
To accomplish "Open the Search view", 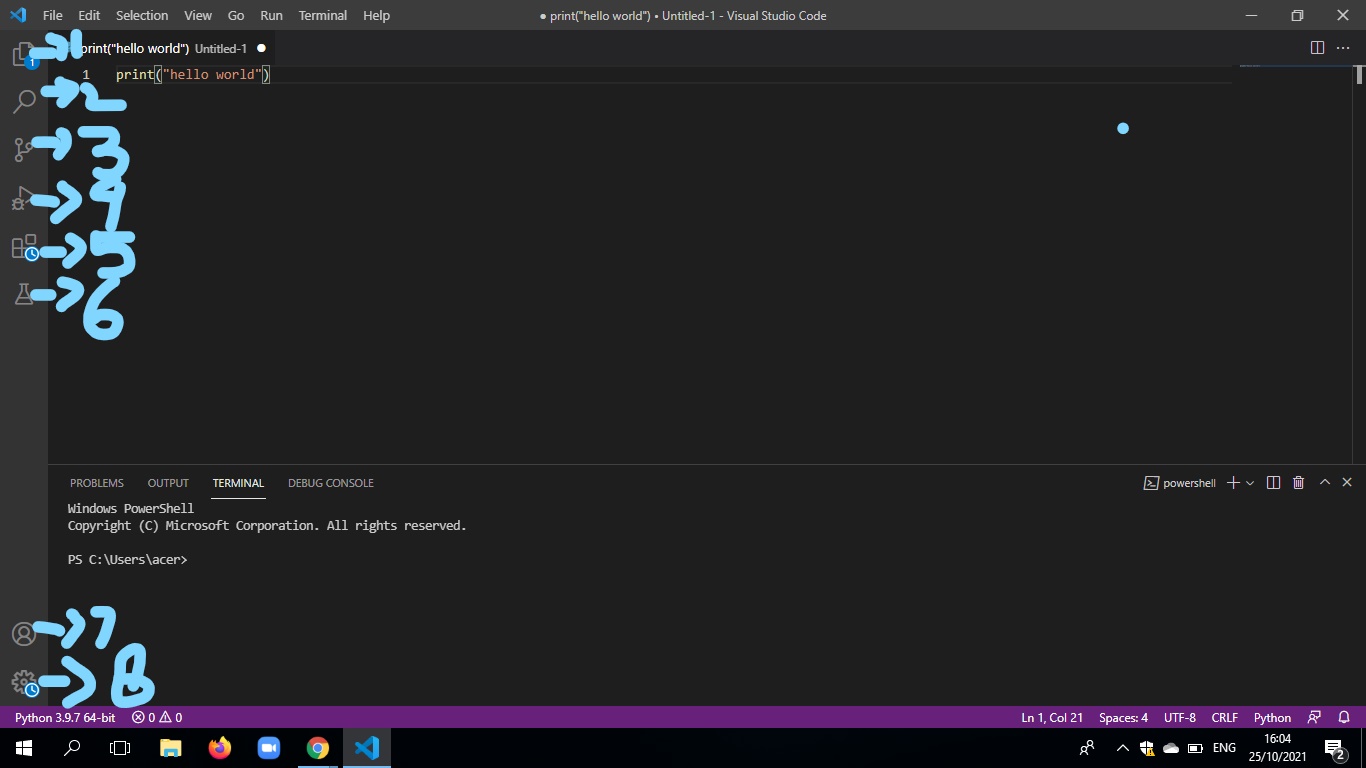I will click(25, 101).
